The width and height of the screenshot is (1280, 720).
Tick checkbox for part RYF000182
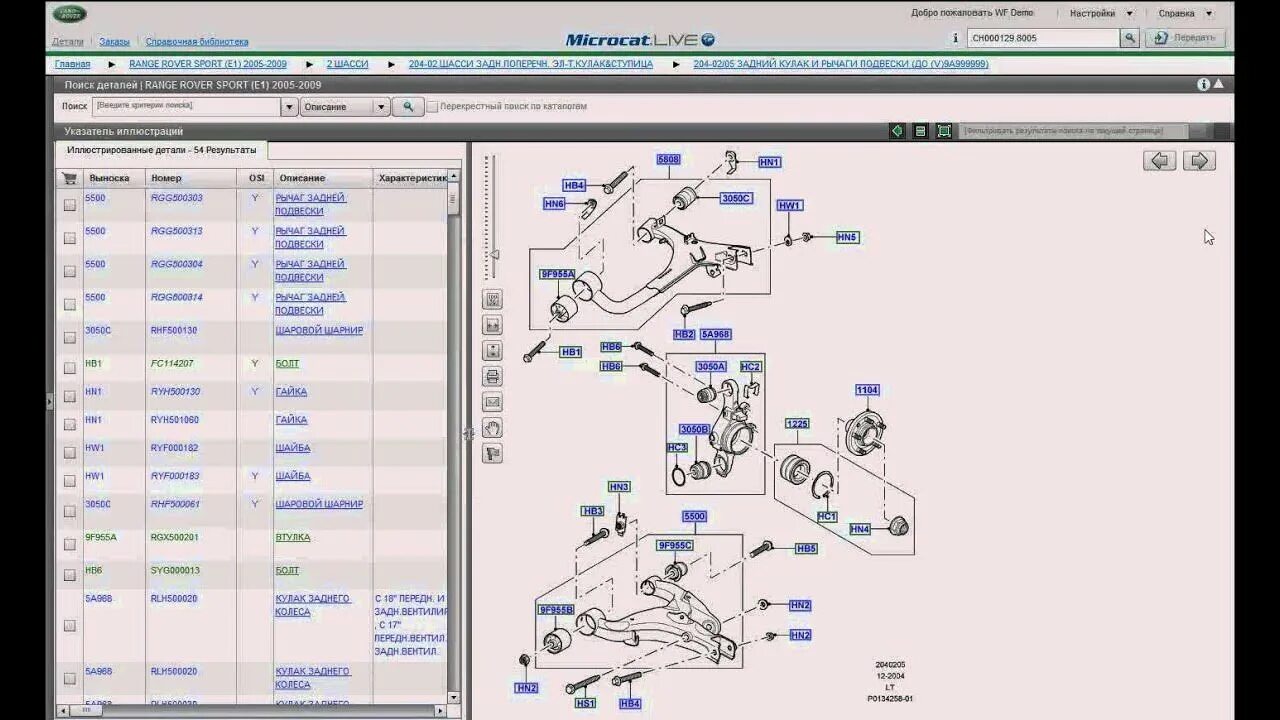(70, 453)
